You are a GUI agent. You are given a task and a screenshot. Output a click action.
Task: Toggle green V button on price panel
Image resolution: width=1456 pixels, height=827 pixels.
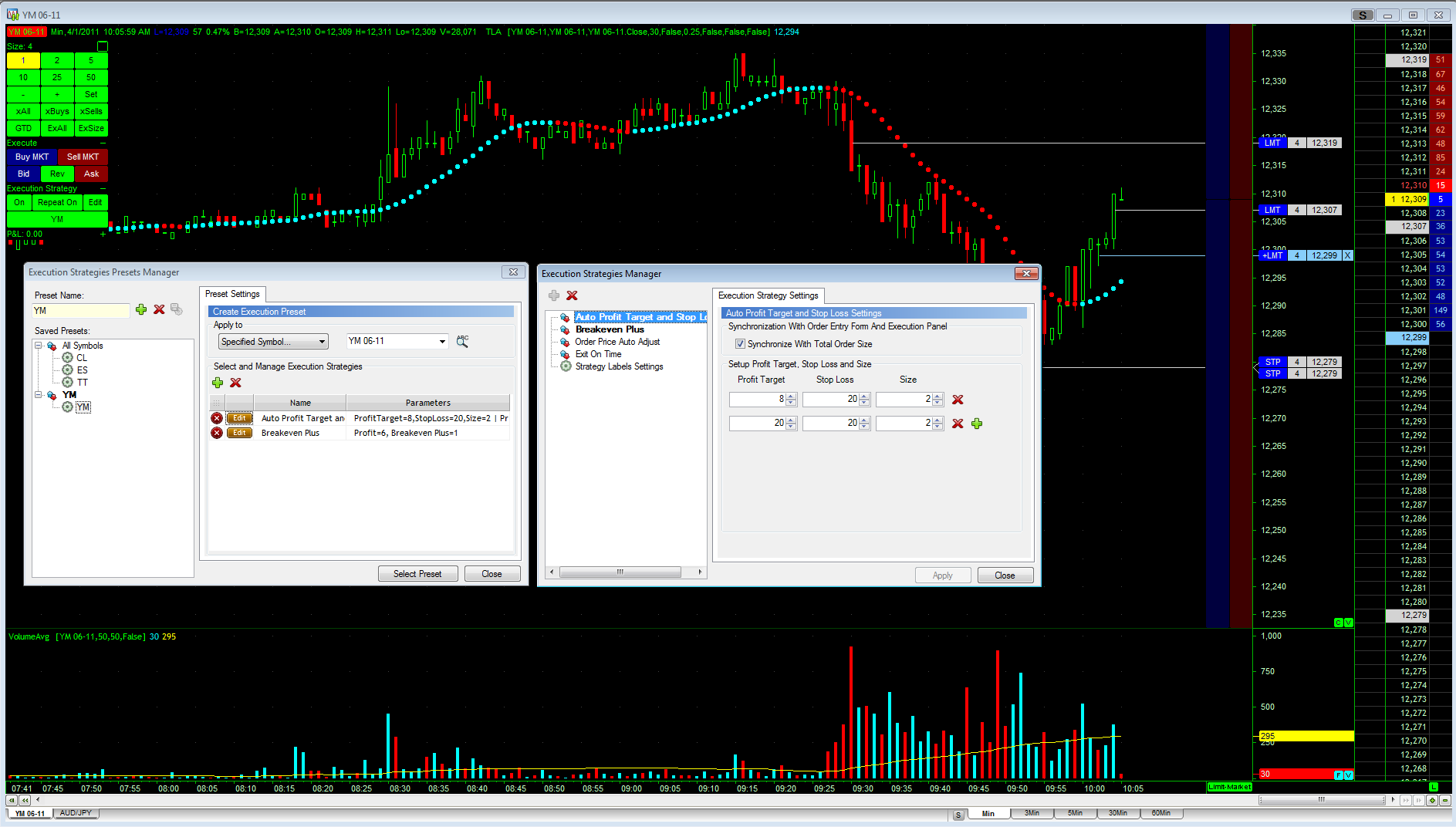1349,623
